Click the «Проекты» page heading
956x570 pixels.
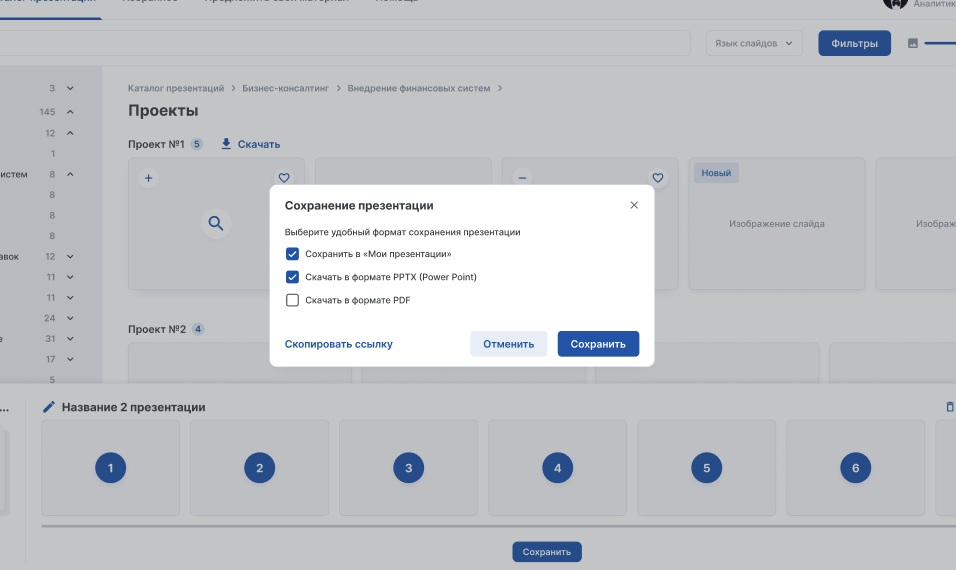163,110
